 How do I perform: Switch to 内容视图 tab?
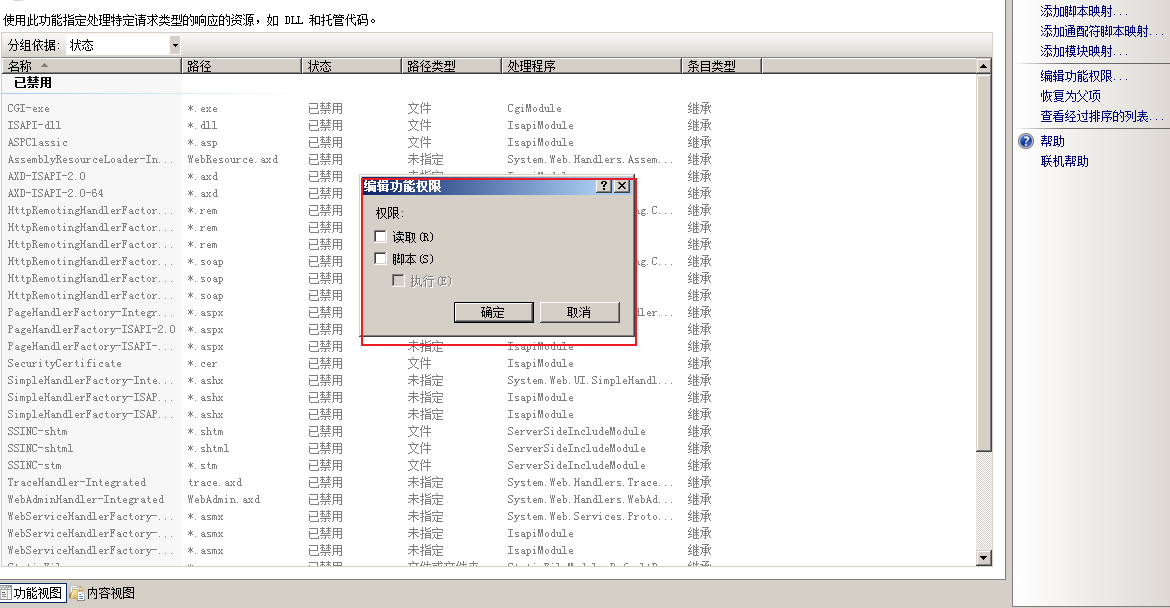point(104,593)
